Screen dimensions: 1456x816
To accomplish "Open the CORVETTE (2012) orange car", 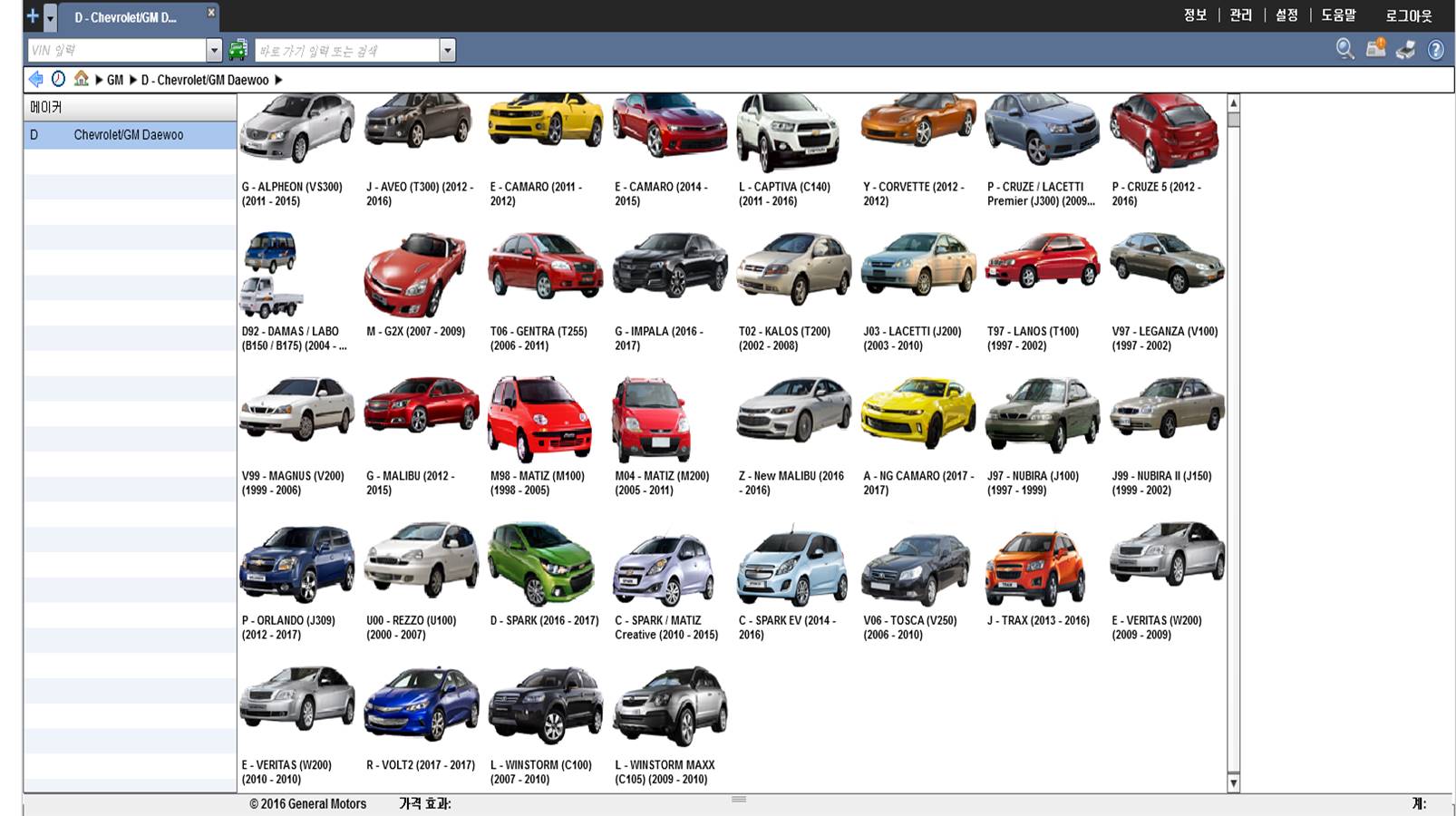I will tap(918, 121).
